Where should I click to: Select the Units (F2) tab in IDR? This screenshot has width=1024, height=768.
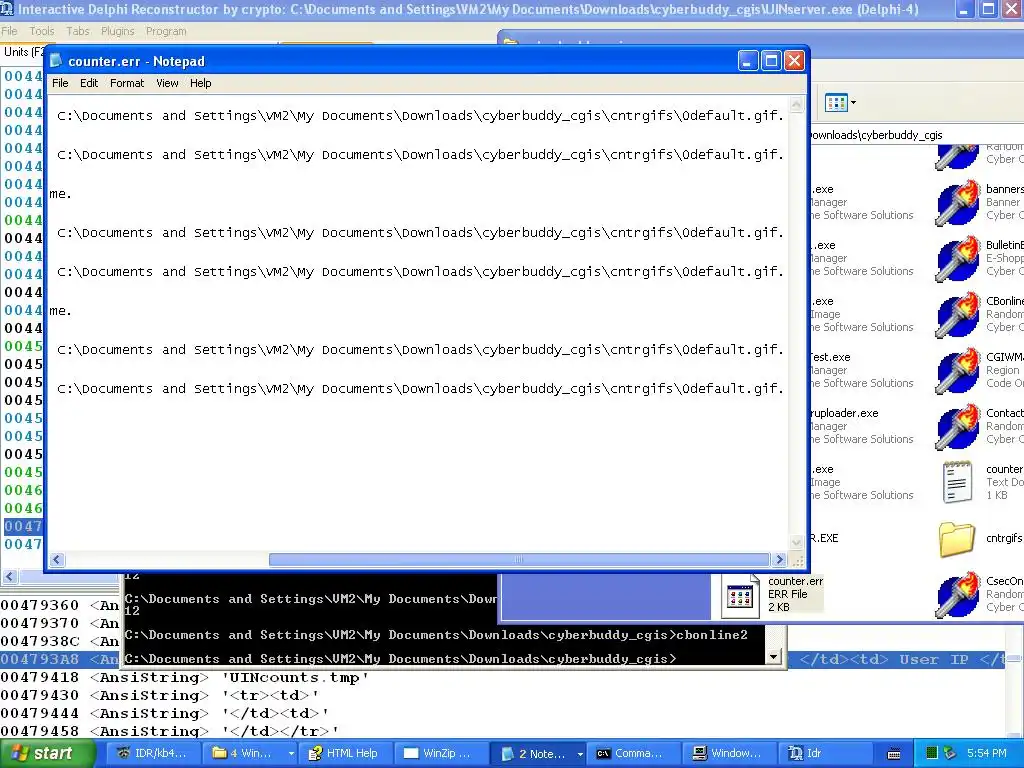[x=24, y=52]
